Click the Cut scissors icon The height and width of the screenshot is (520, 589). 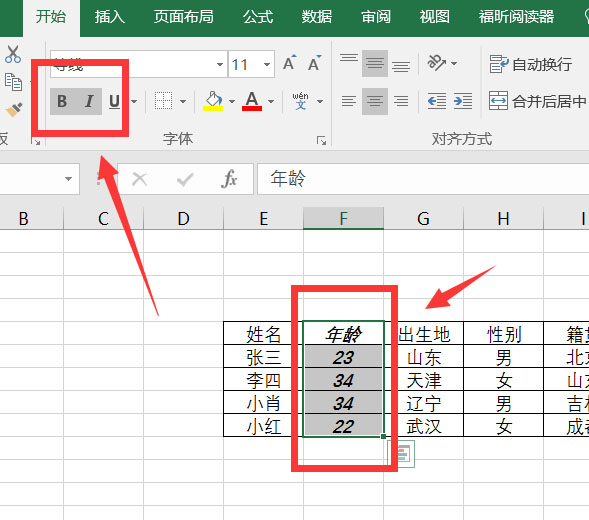coord(13,54)
